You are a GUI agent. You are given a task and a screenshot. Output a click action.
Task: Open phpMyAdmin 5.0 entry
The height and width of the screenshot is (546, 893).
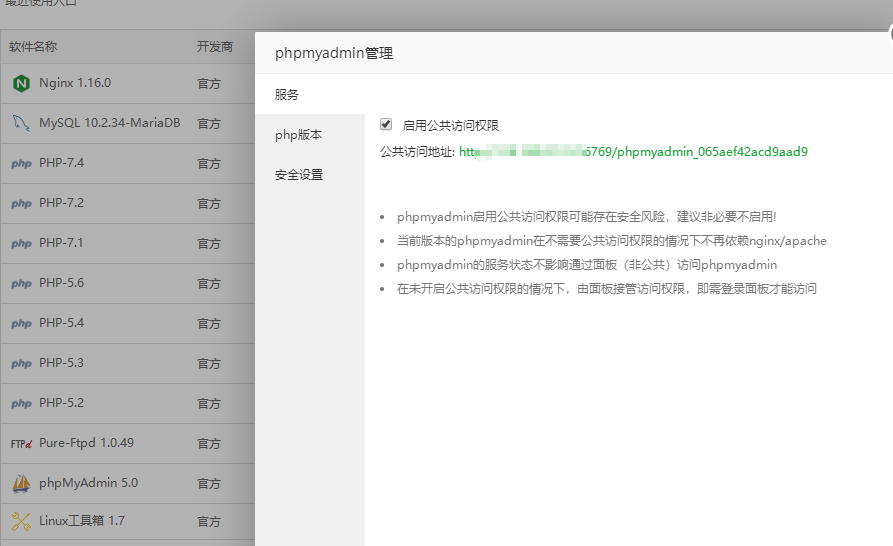[88, 483]
